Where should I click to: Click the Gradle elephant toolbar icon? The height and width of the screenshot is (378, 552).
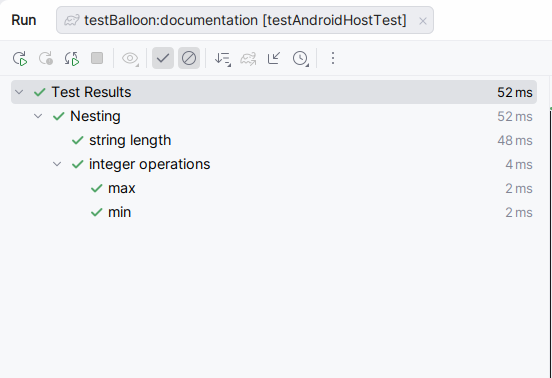pyautogui.click(x=248, y=58)
